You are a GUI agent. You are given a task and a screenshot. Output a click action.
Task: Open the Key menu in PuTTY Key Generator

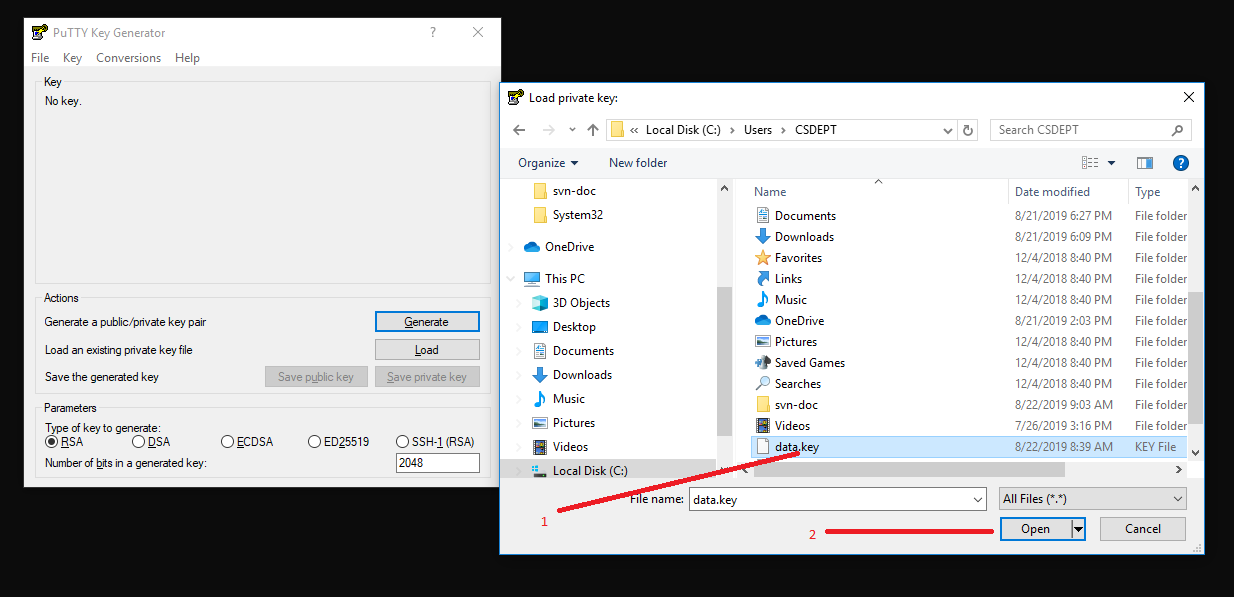point(72,58)
